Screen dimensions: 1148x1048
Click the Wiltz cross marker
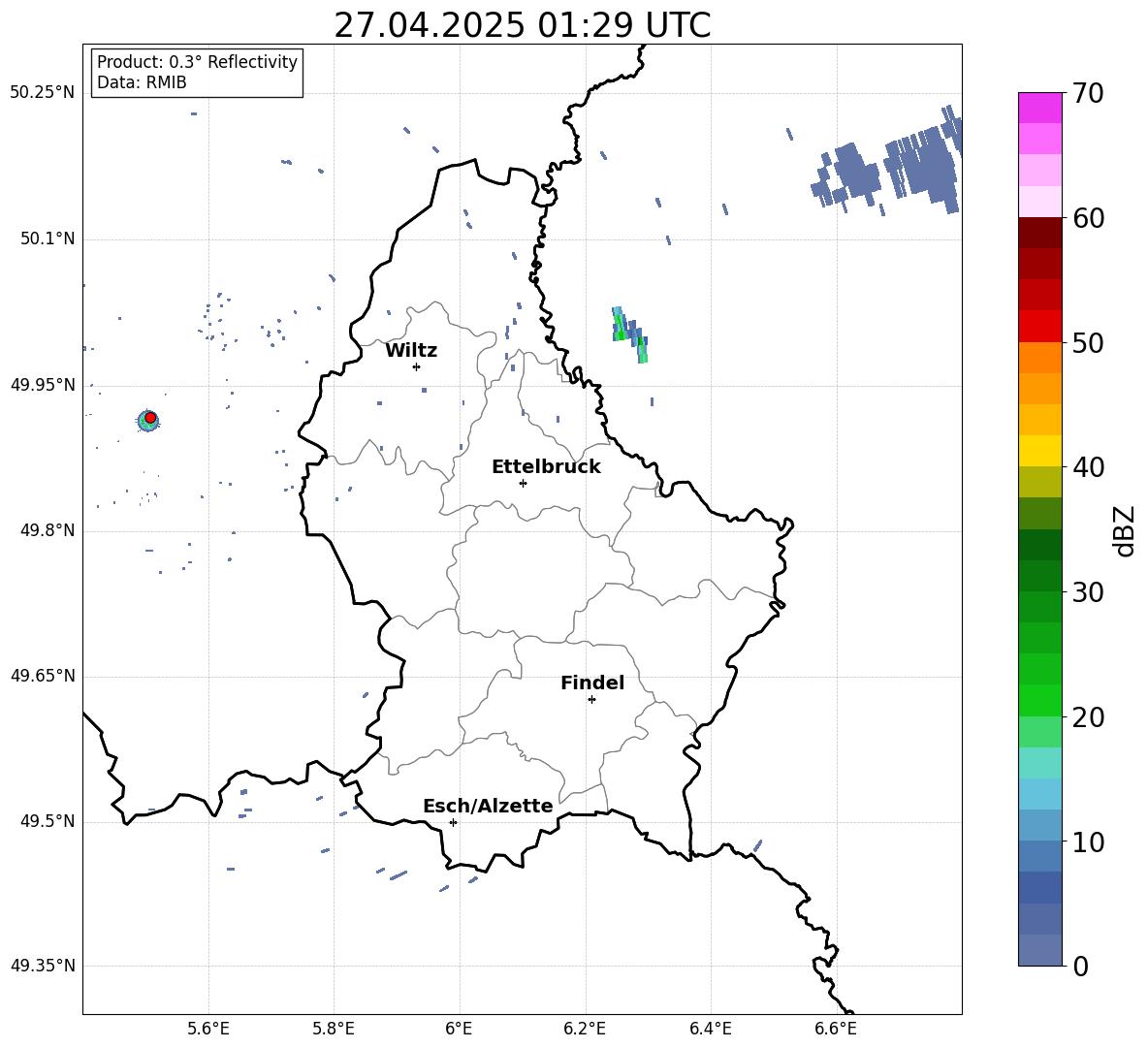(417, 366)
